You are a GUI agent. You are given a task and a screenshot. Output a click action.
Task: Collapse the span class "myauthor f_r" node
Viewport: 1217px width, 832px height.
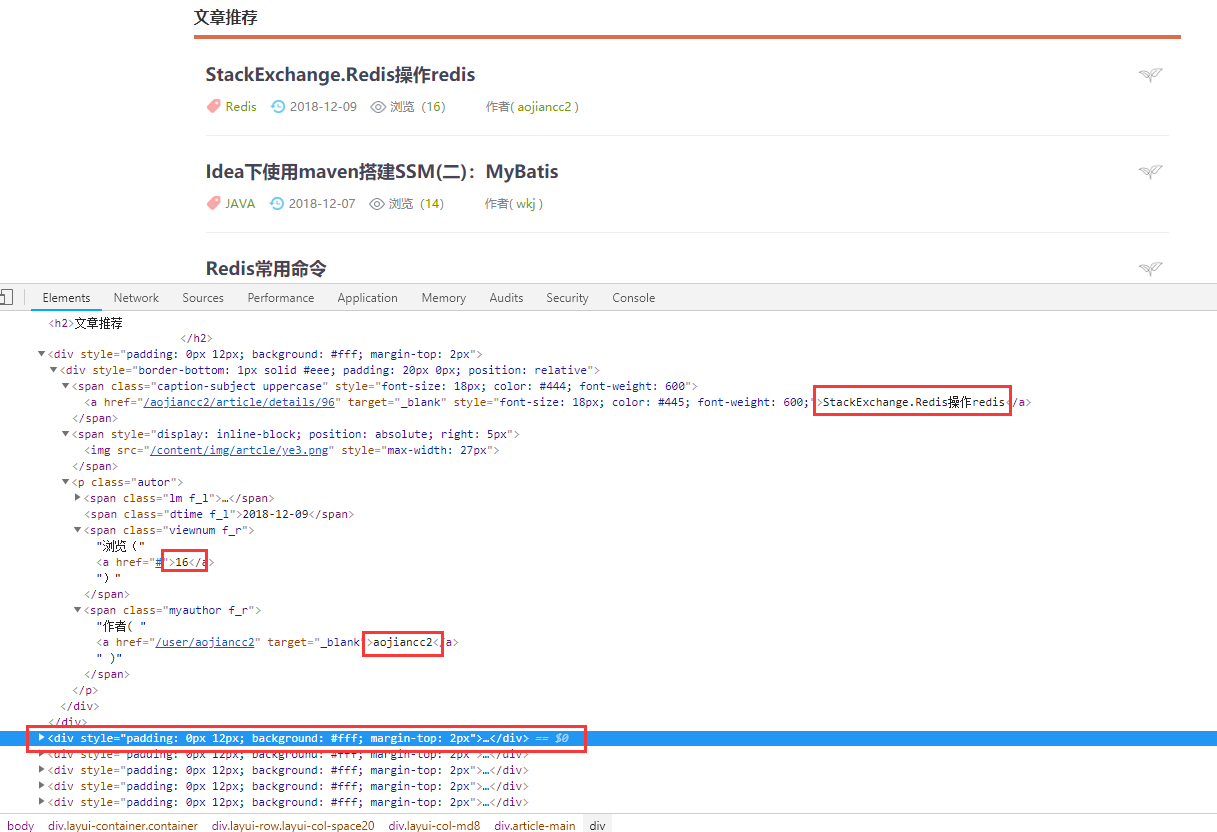point(78,610)
